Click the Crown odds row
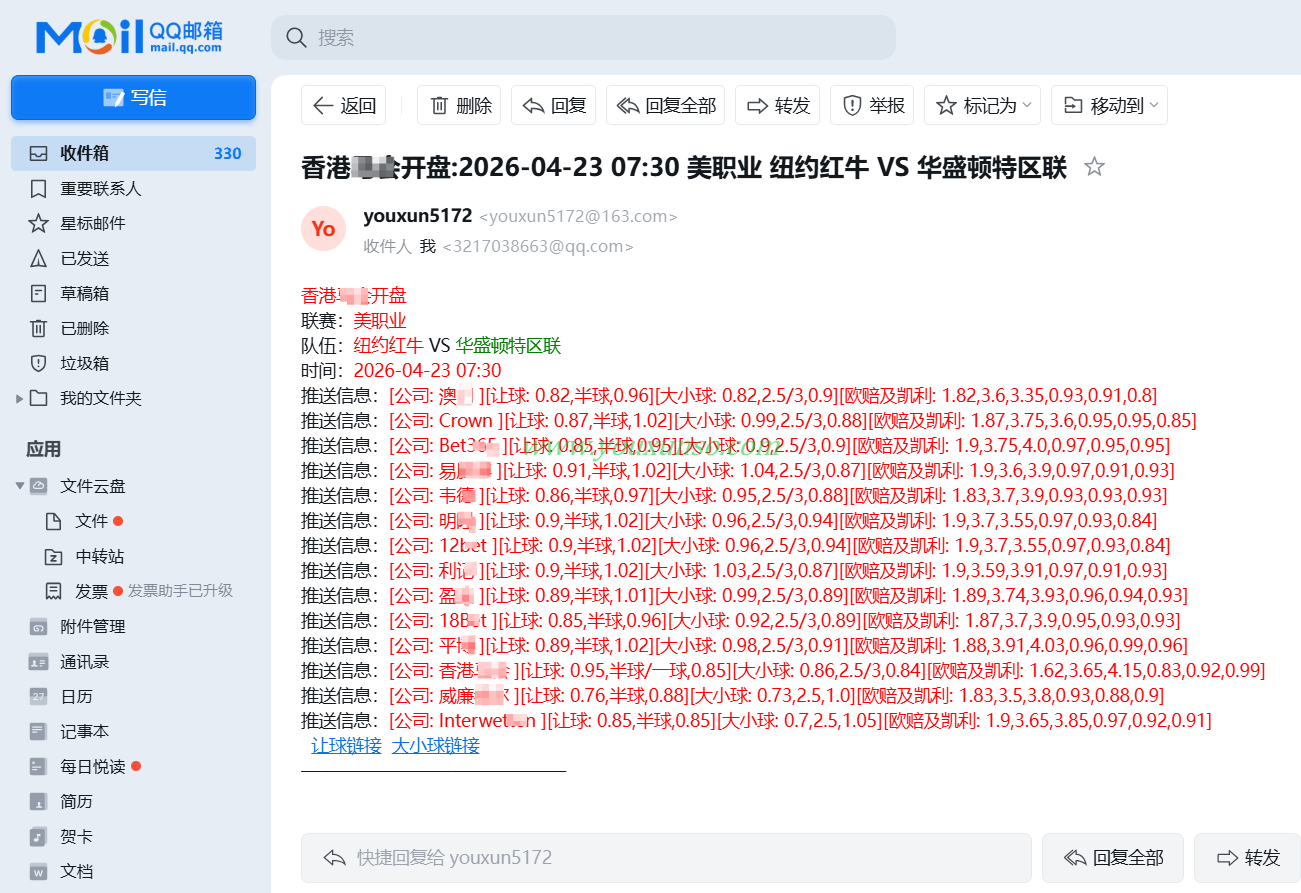1301x893 pixels. tap(749, 420)
